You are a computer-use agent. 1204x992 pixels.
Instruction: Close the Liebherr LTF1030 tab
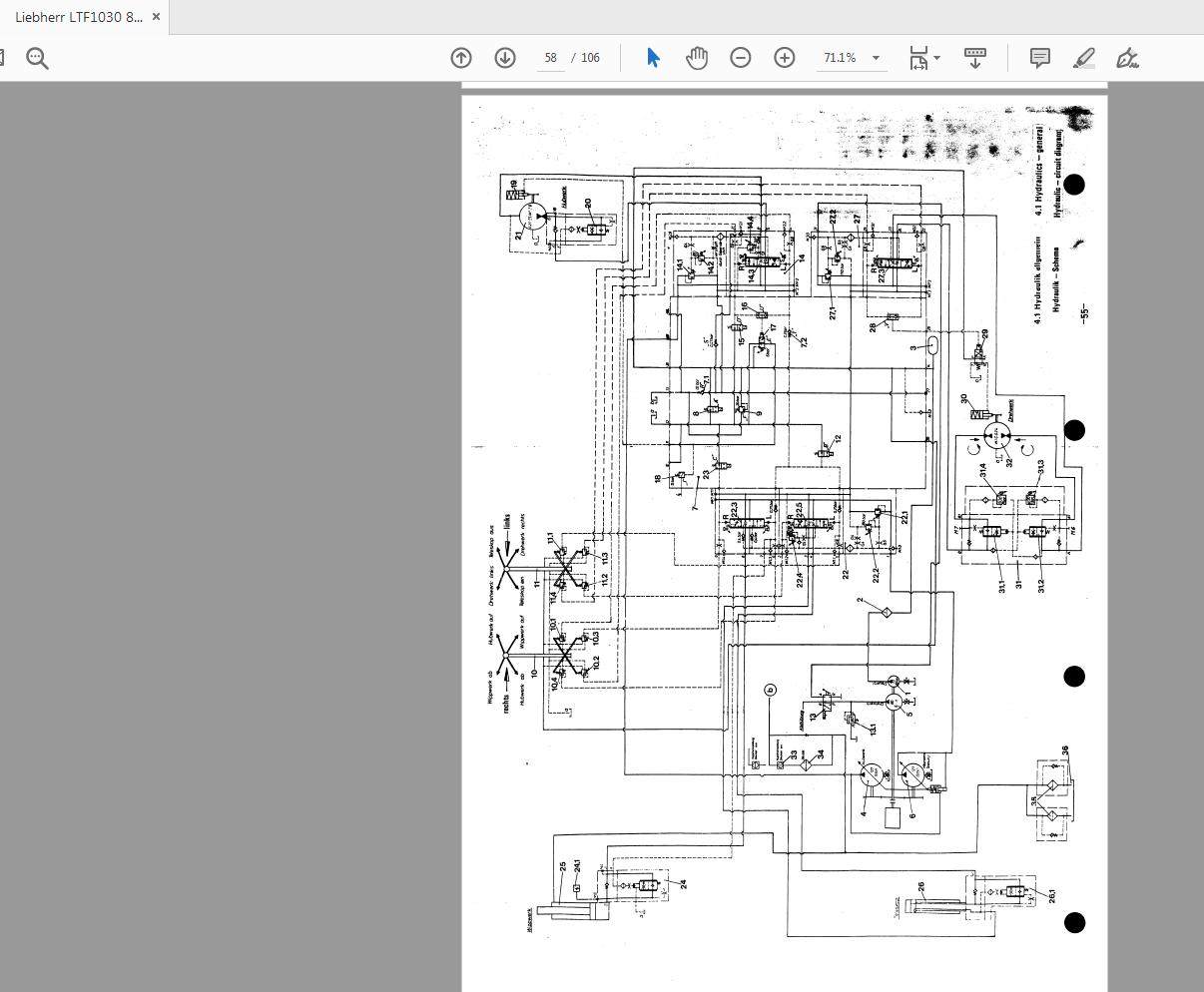156,17
